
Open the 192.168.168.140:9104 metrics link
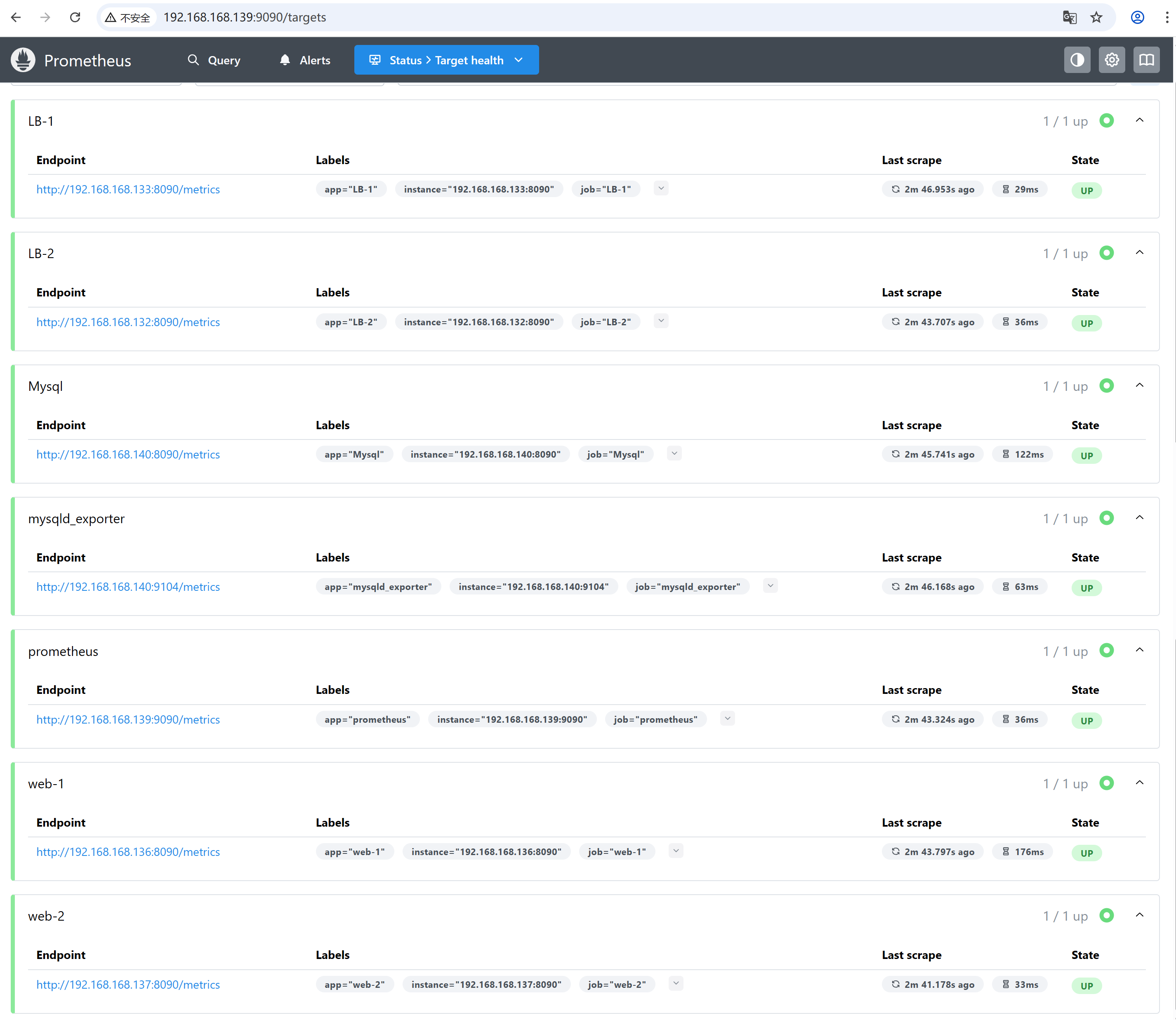pyautogui.click(x=128, y=587)
